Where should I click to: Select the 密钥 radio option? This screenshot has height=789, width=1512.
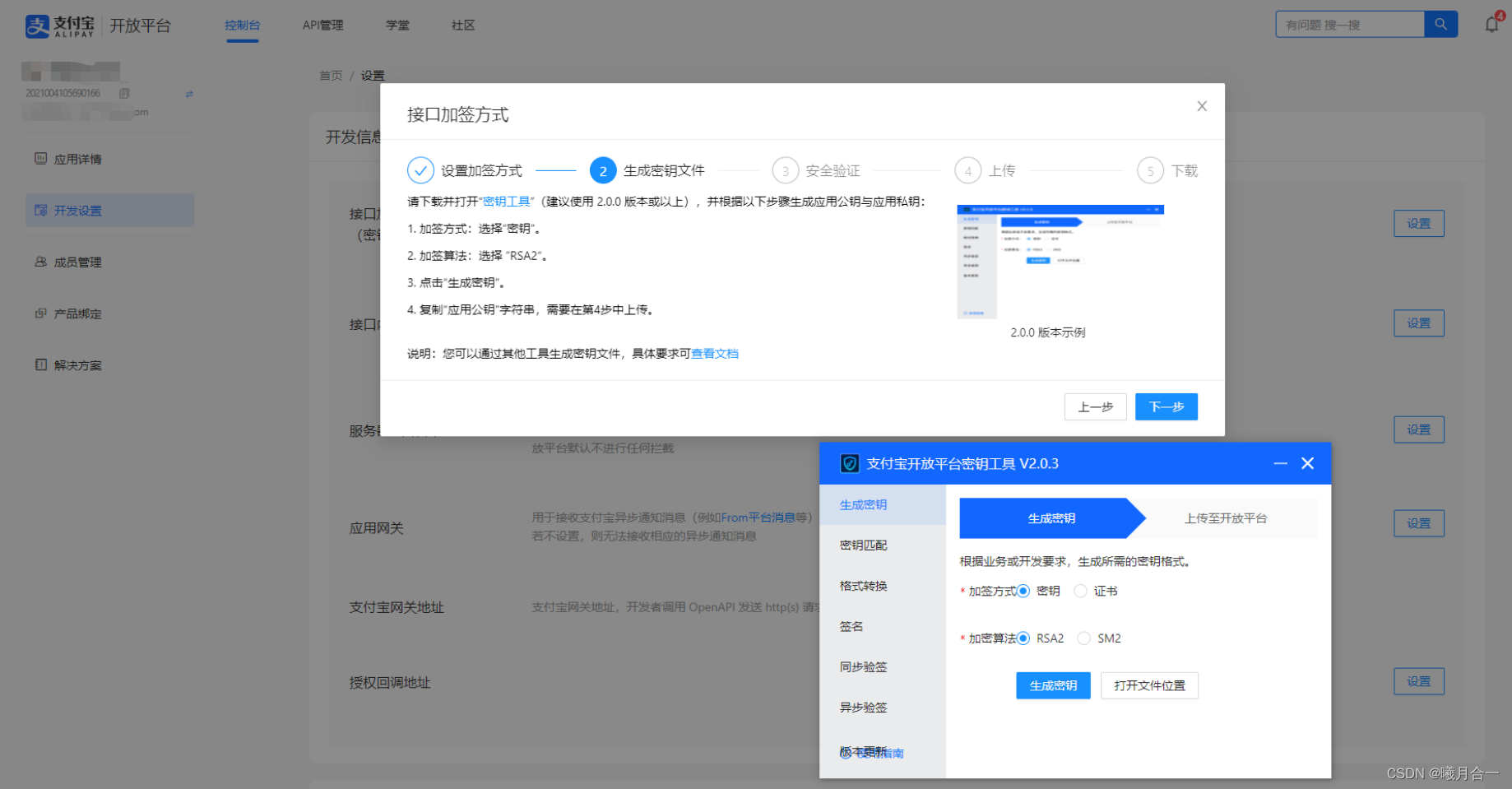pos(1023,591)
